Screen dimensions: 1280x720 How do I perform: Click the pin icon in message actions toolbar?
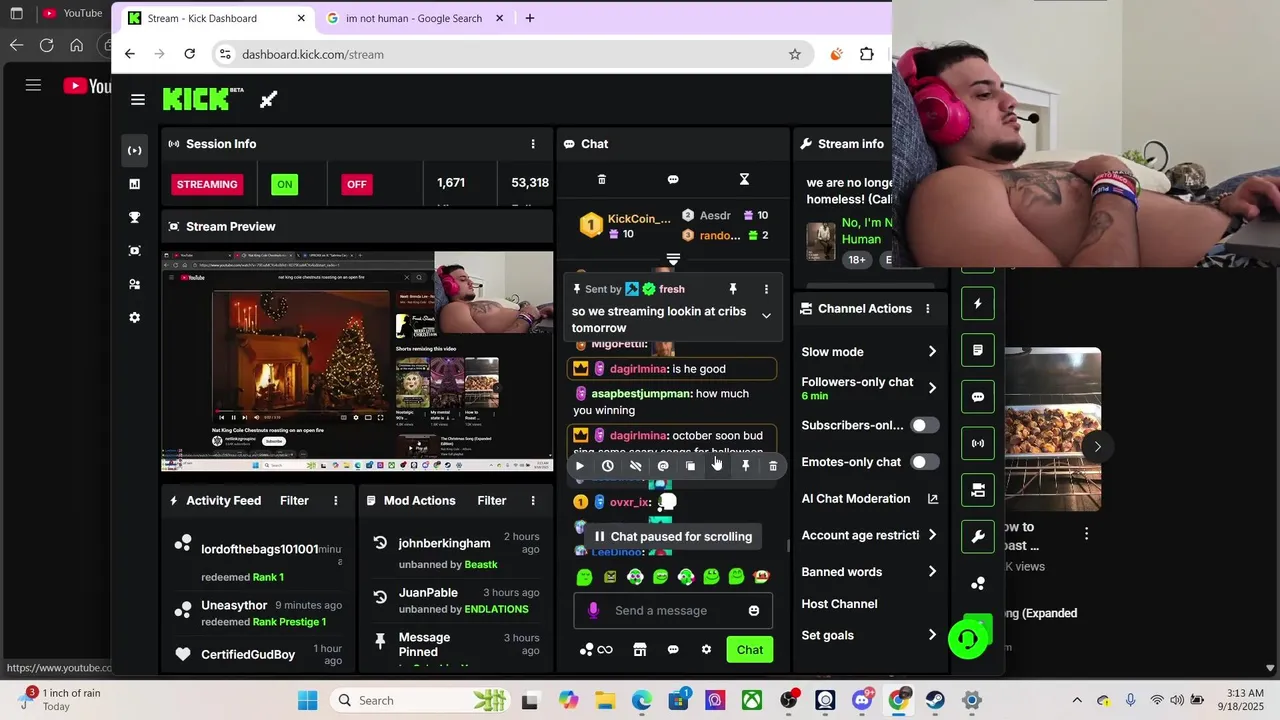(x=745, y=466)
